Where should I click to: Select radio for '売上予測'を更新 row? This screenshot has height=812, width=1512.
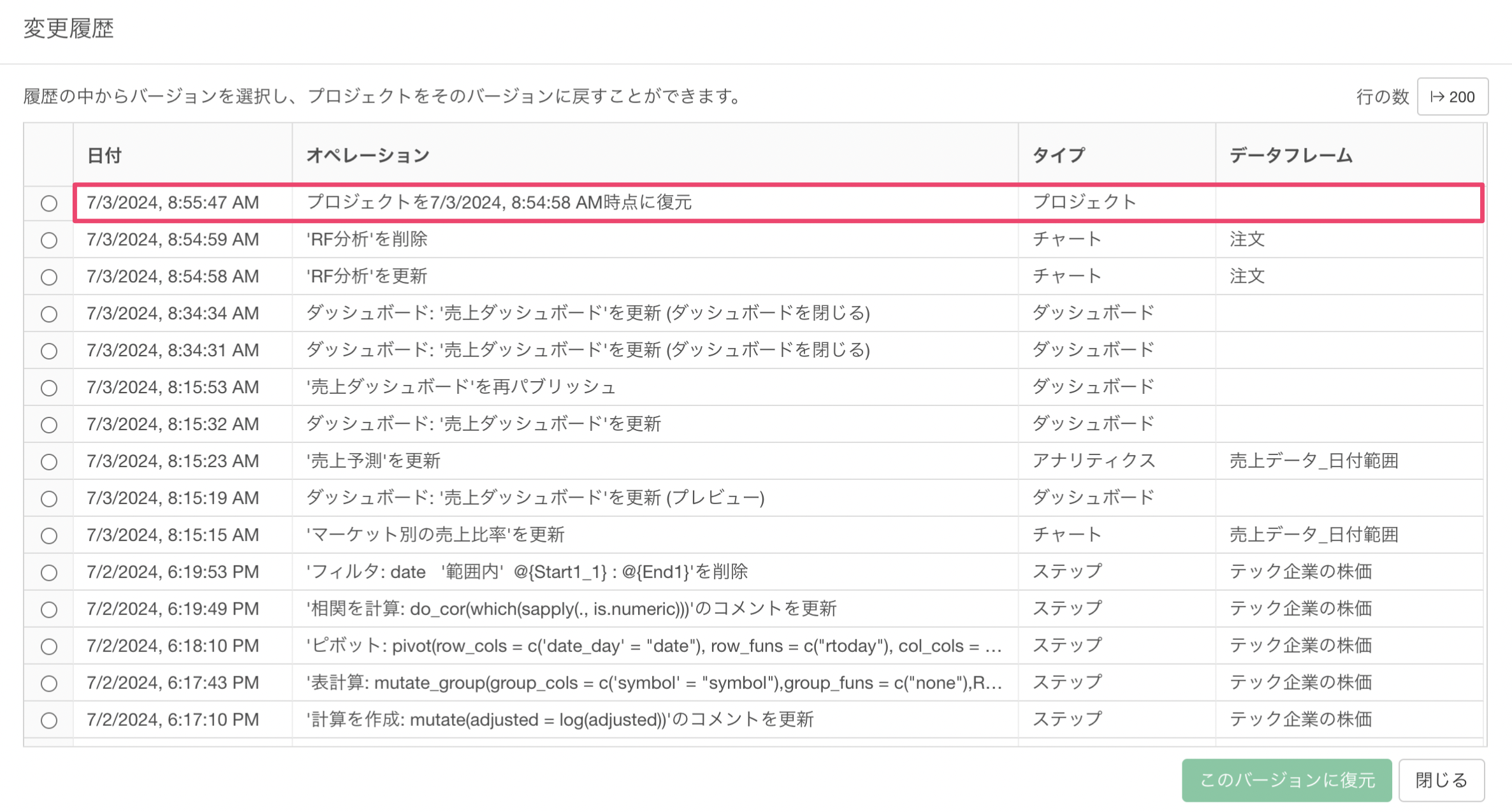(49, 462)
